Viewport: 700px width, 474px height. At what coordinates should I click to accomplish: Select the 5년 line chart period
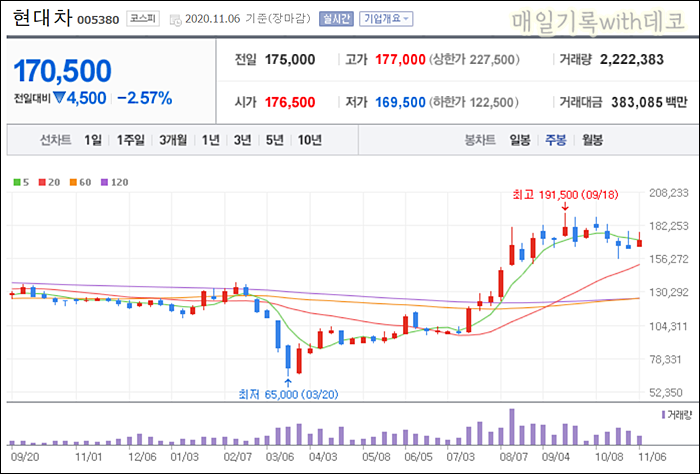pyautogui.click(x=275, y=140)
